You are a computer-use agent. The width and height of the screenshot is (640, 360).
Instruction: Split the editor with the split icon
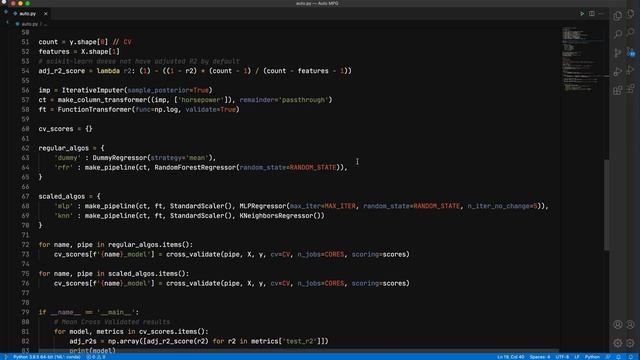click(x=591, y=13)
